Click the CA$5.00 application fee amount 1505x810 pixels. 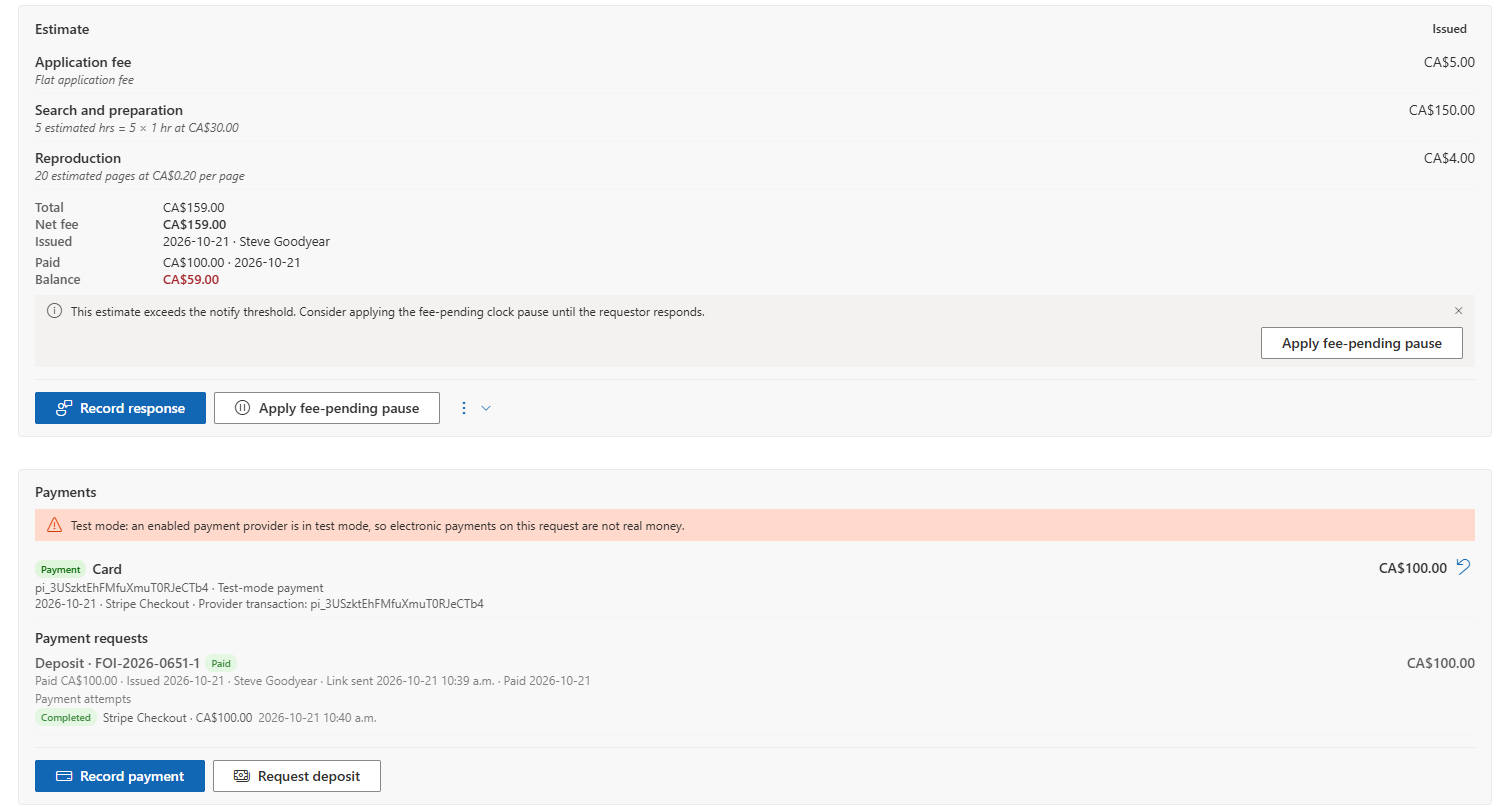click(x=1449, y=62)
